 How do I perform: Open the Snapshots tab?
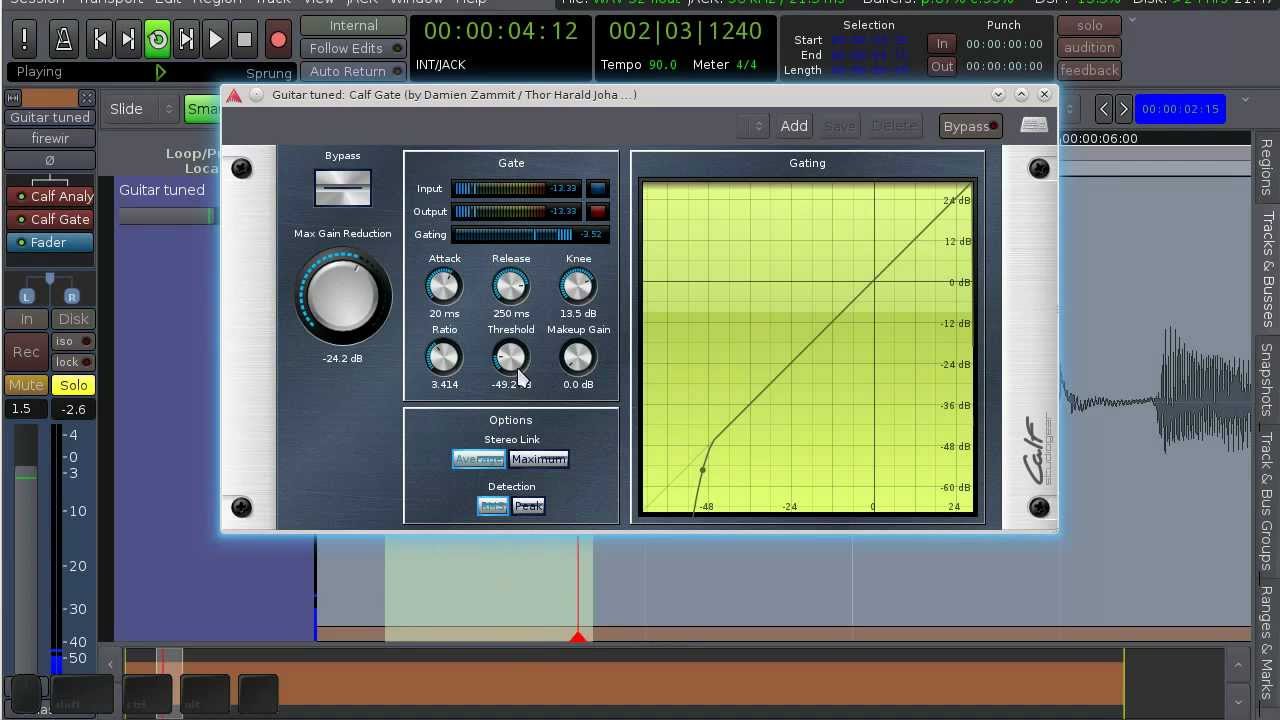(x=1266, y=380)
